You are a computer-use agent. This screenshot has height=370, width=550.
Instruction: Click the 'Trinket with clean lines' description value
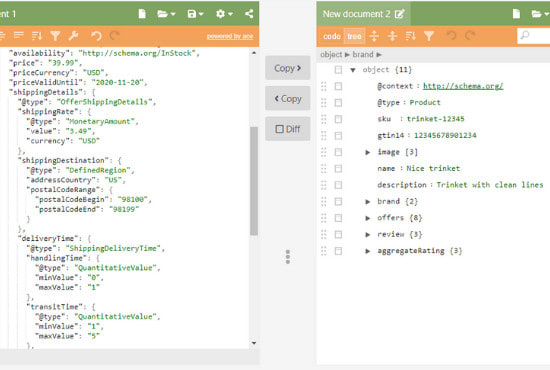(x=490, y=185)
